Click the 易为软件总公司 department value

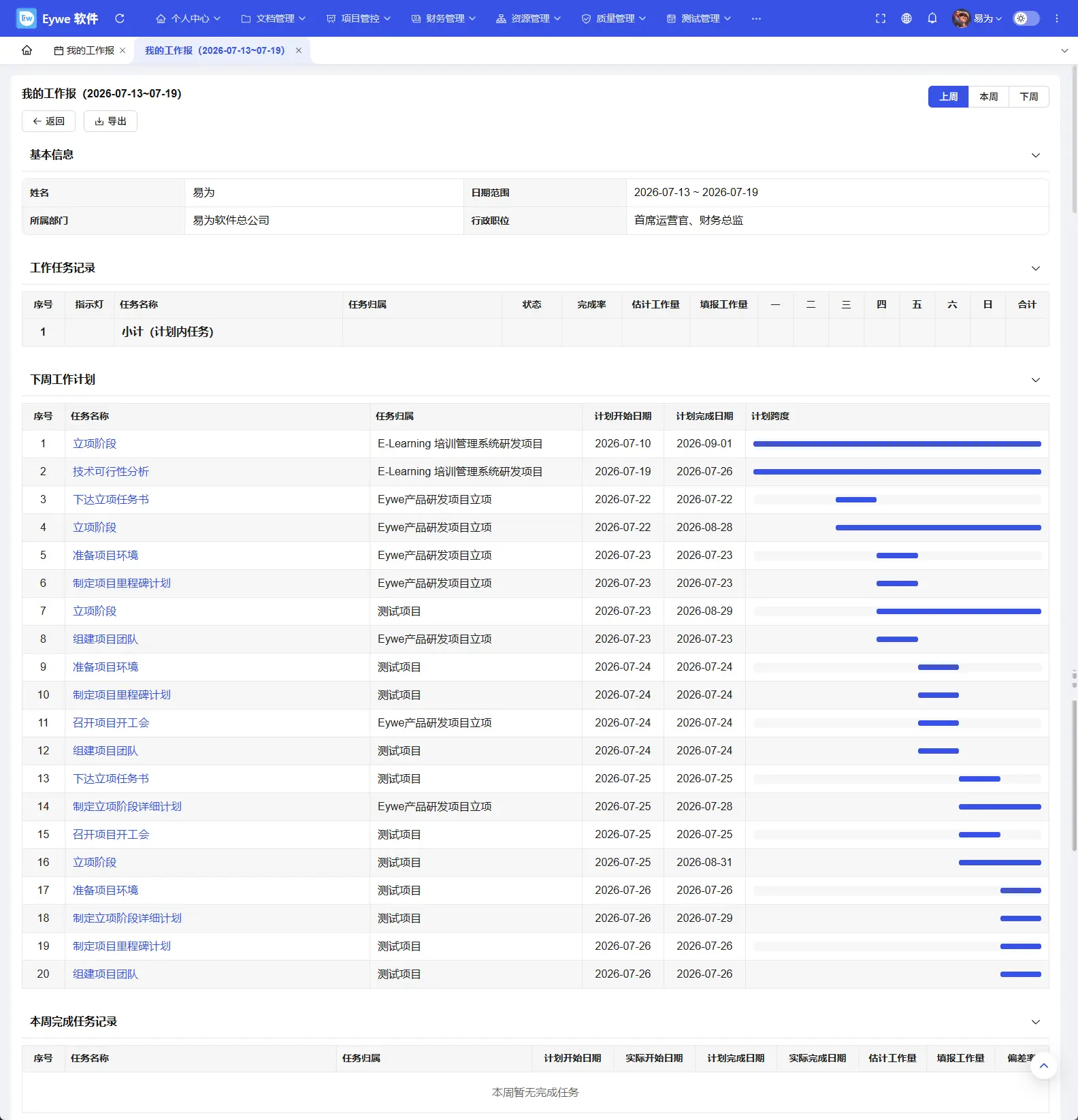(231, 221)
